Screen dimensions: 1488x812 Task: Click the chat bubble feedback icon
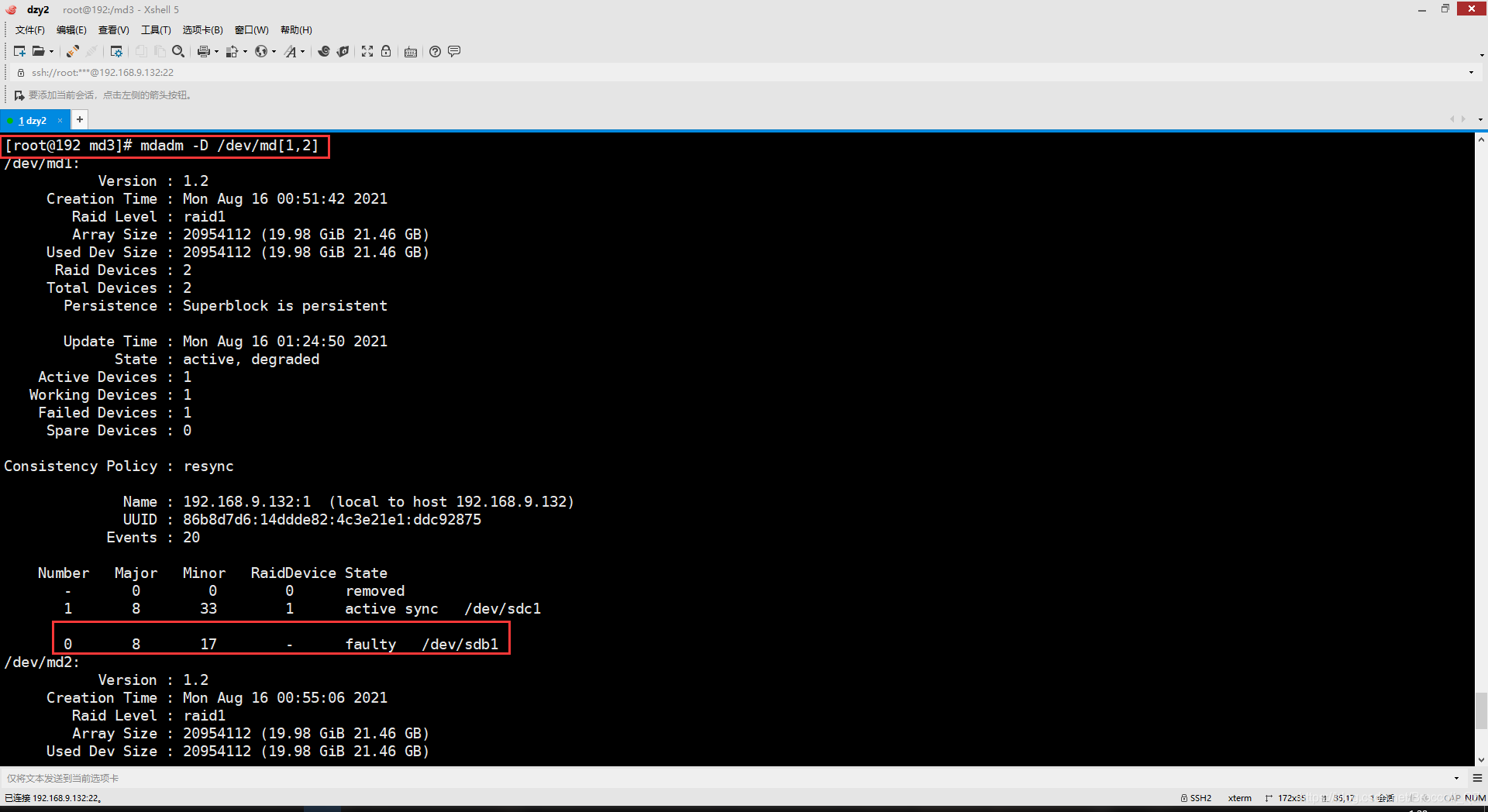coord(454,51)
